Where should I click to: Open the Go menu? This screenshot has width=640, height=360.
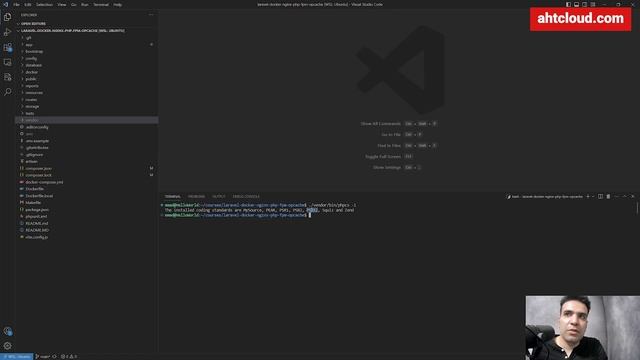(73, 4)
